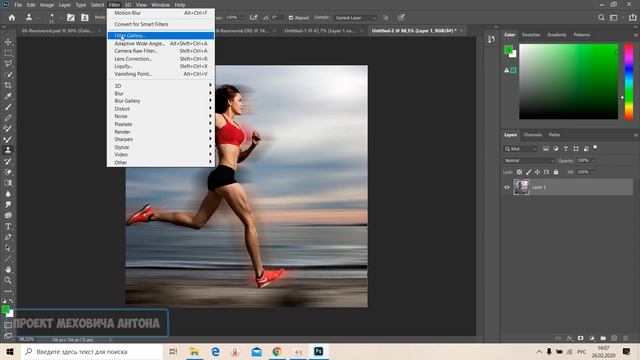Open the Windows Start menu
The width and height of the screenshot is (640, 360).
(10, 351)
